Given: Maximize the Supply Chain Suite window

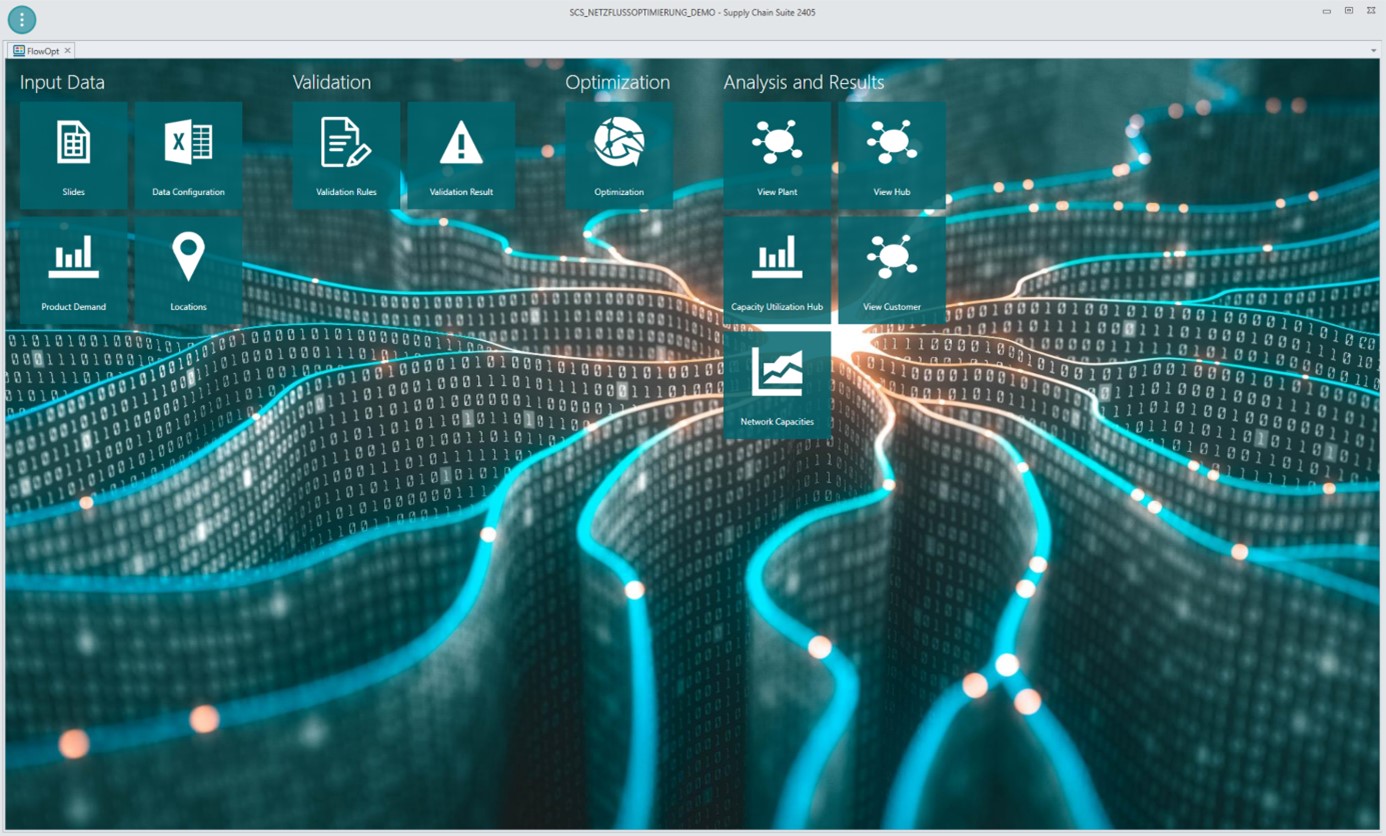Looking at the screenshot, I should click(x=1348, y=11).
